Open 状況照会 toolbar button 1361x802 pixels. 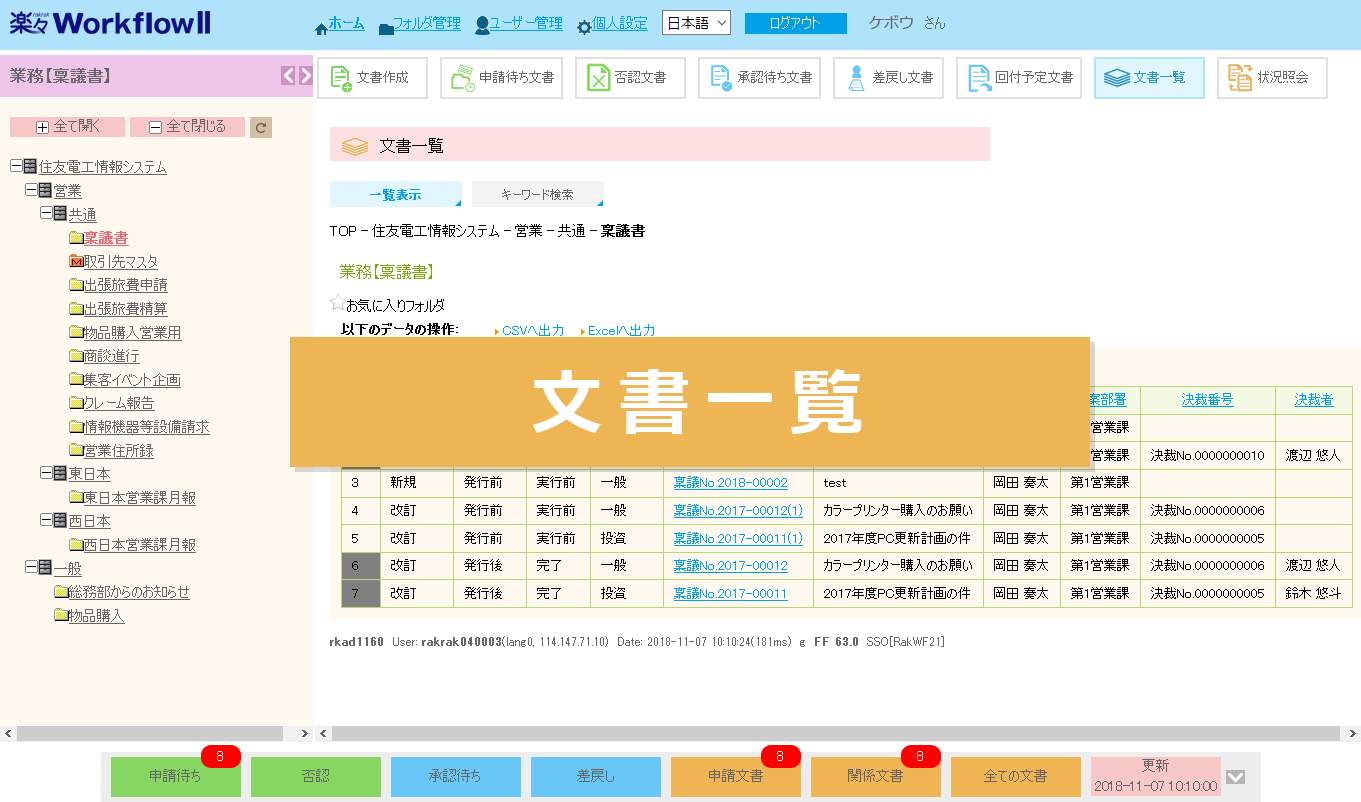click(x=1272, y=78)
